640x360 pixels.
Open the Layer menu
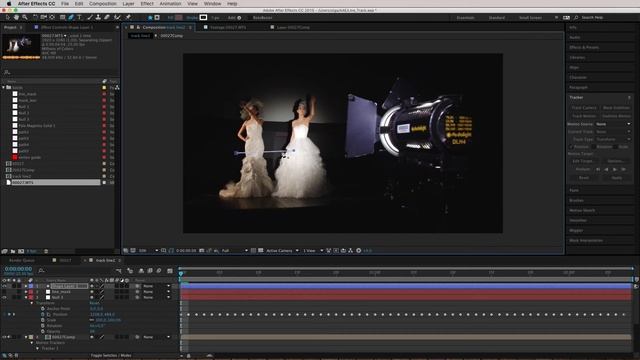[x=128, y=4]
